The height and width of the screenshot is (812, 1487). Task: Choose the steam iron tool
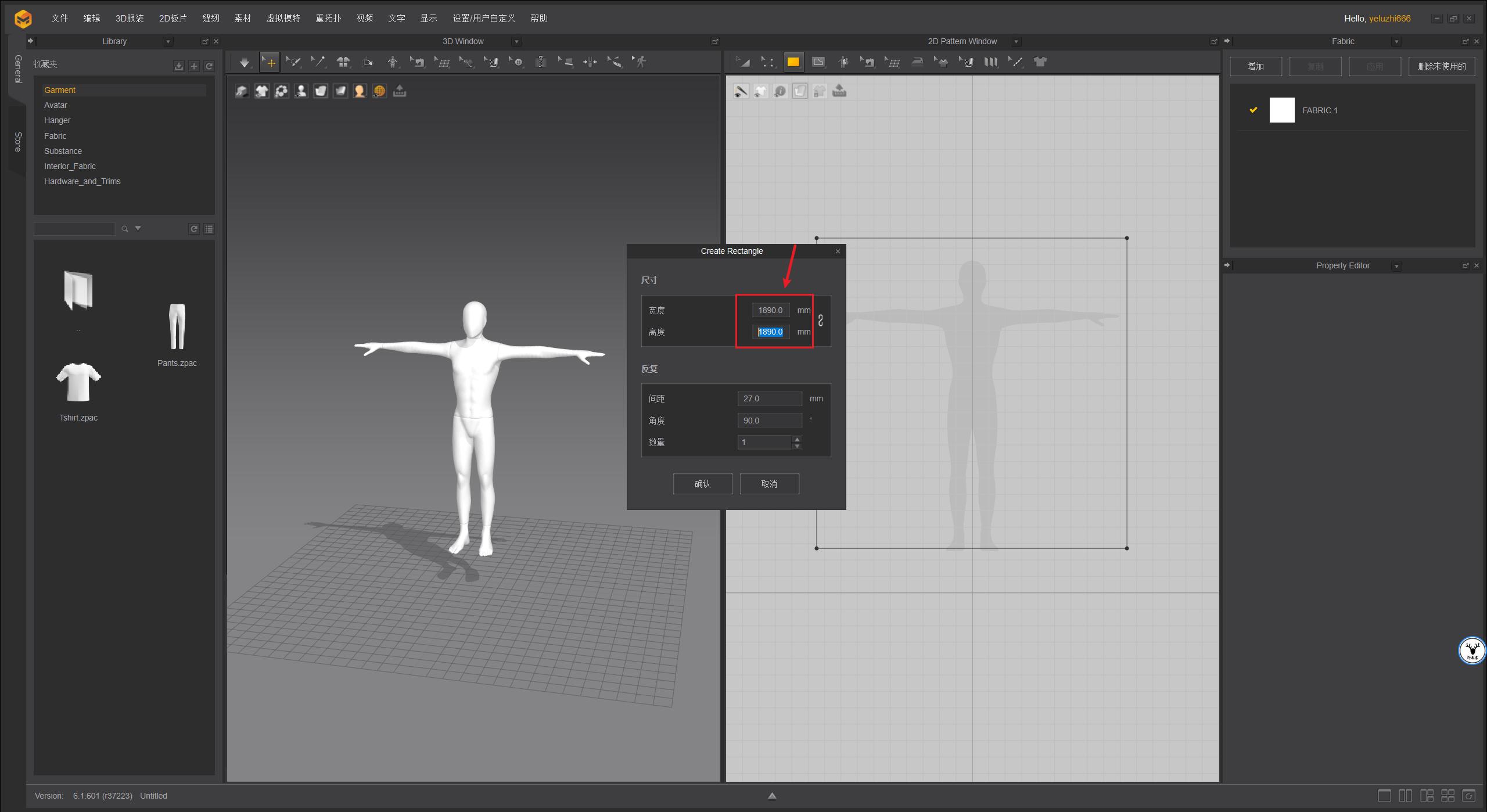pos(917,62)
